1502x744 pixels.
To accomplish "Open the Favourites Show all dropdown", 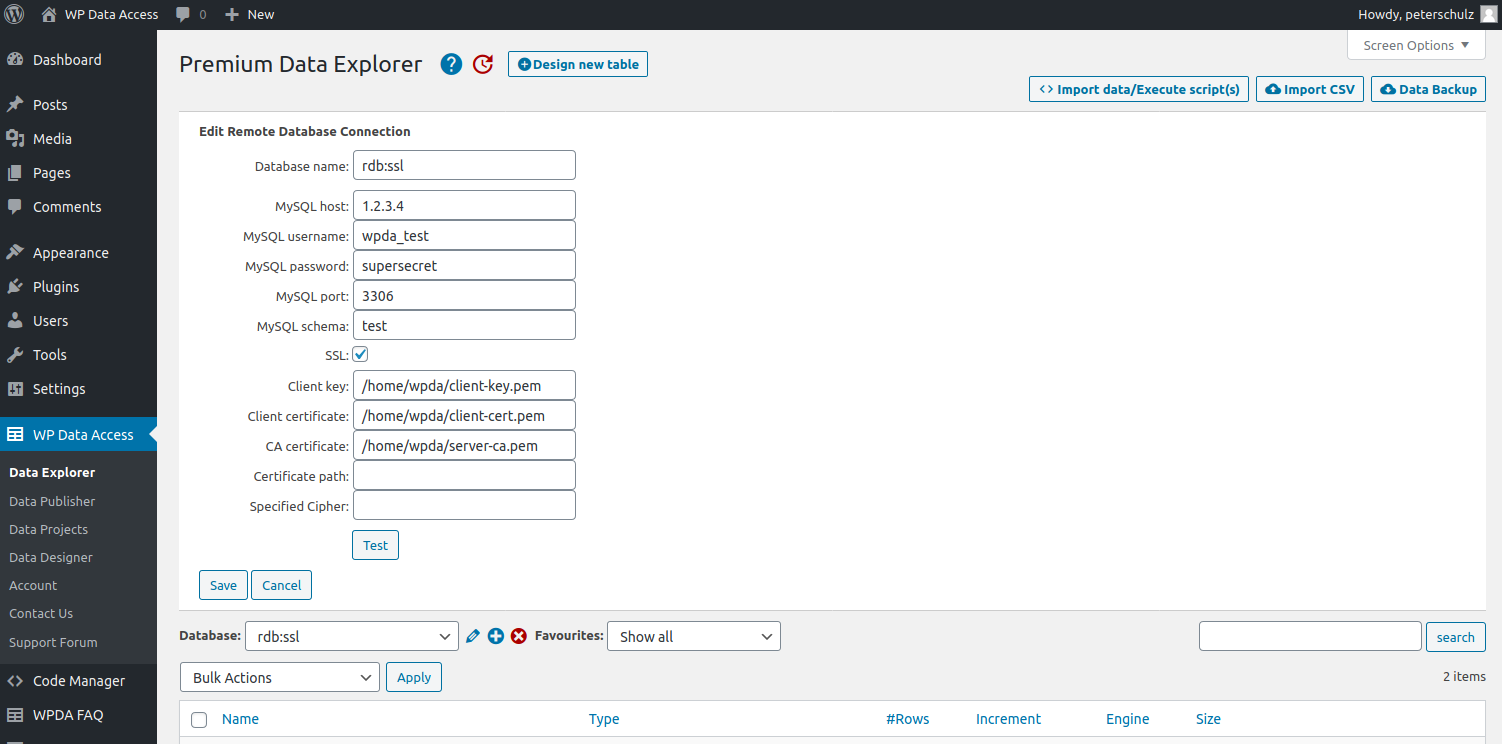I will (694, 636).
